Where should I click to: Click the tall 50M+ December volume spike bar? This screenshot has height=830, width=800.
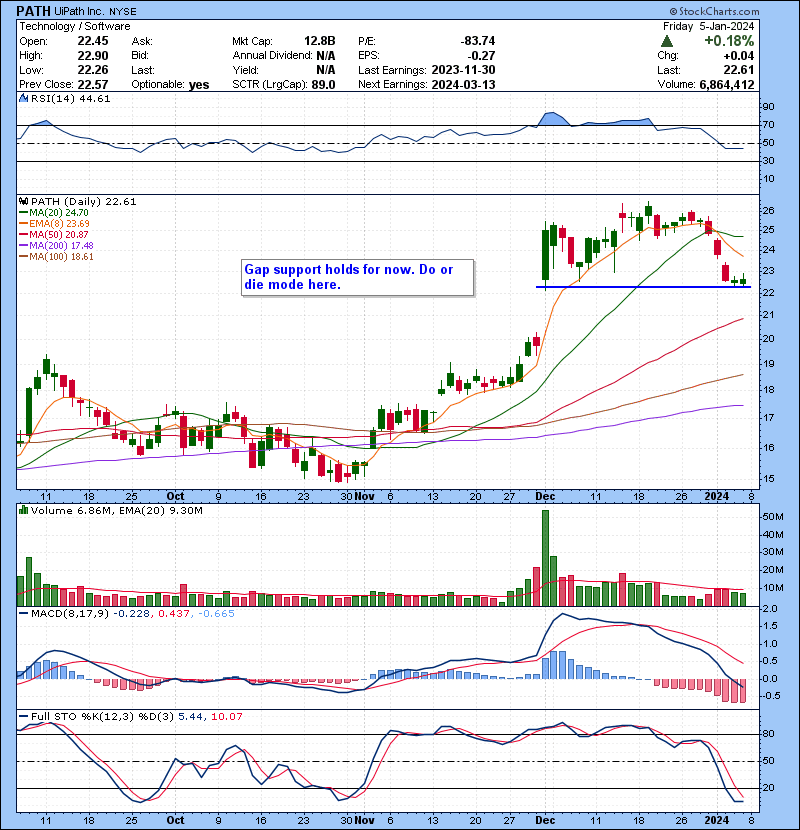coord(545,558)
